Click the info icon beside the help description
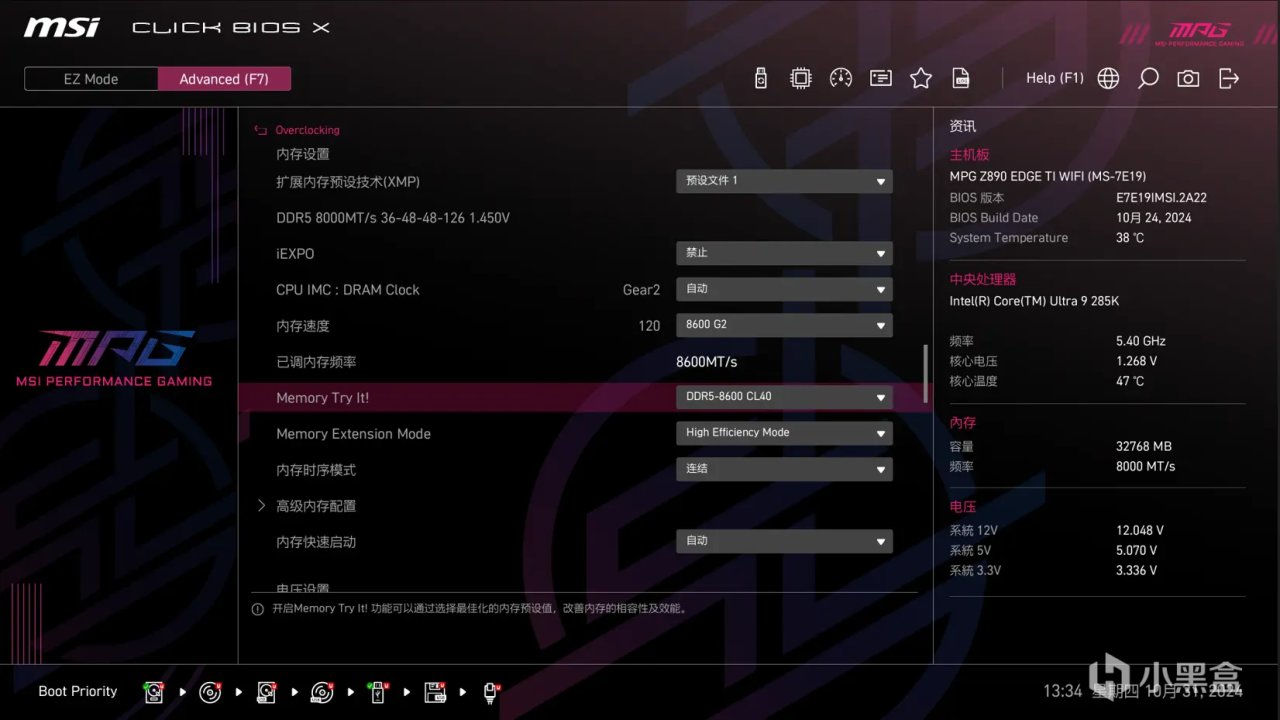This screenshot has width=1280, height=720. [258, 609]
